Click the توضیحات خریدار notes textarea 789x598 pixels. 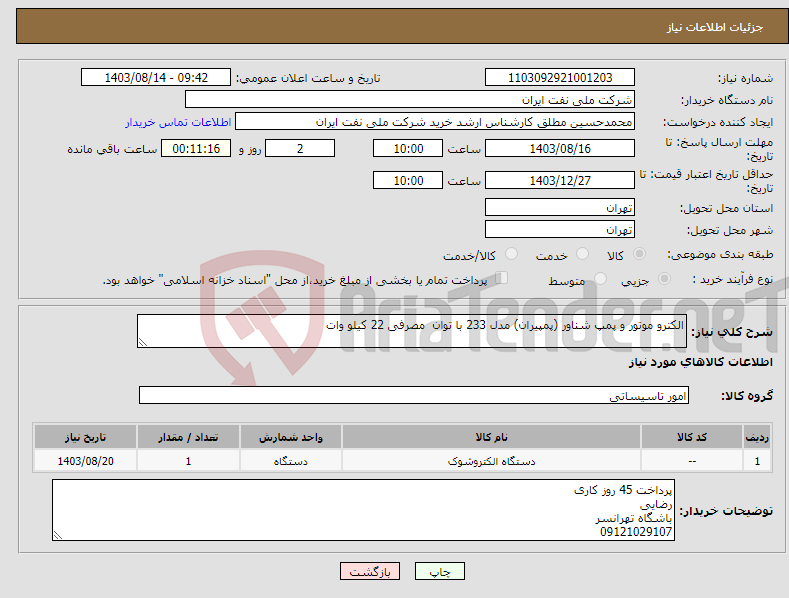[x=363, y=510]
